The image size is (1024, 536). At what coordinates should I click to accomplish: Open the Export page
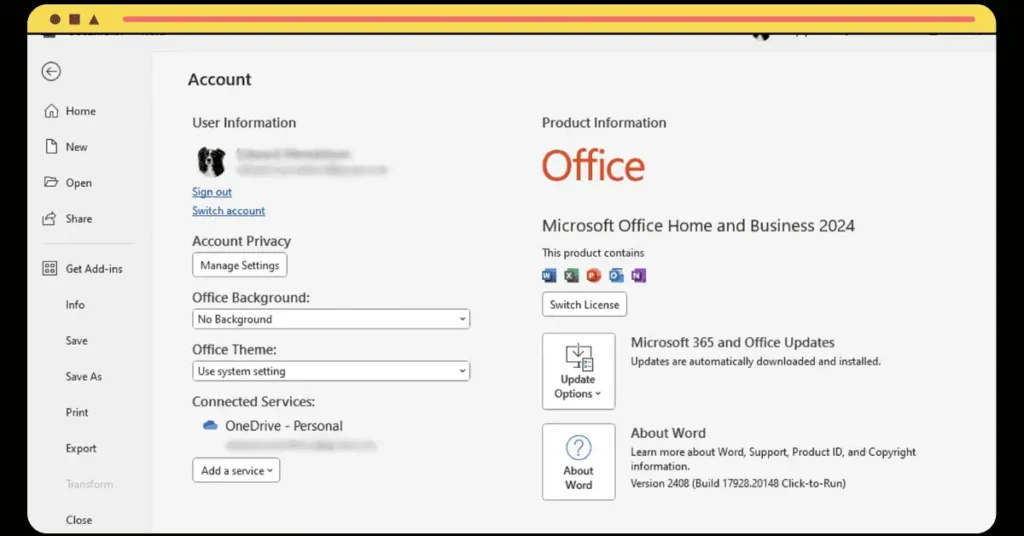[81, 449]
